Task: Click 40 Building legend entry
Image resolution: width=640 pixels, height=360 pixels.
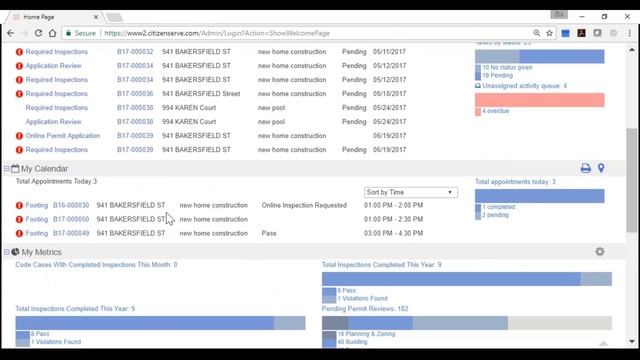Action: (352, 342)
